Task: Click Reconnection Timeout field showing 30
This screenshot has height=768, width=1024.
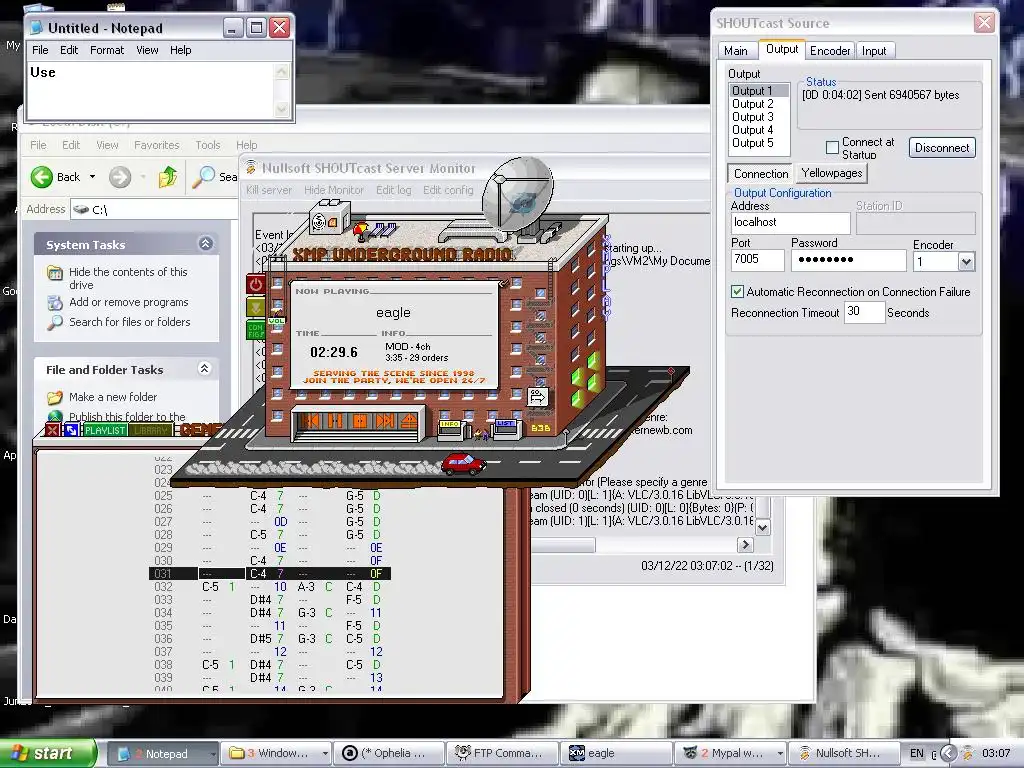Action: [x=864, y=312]
